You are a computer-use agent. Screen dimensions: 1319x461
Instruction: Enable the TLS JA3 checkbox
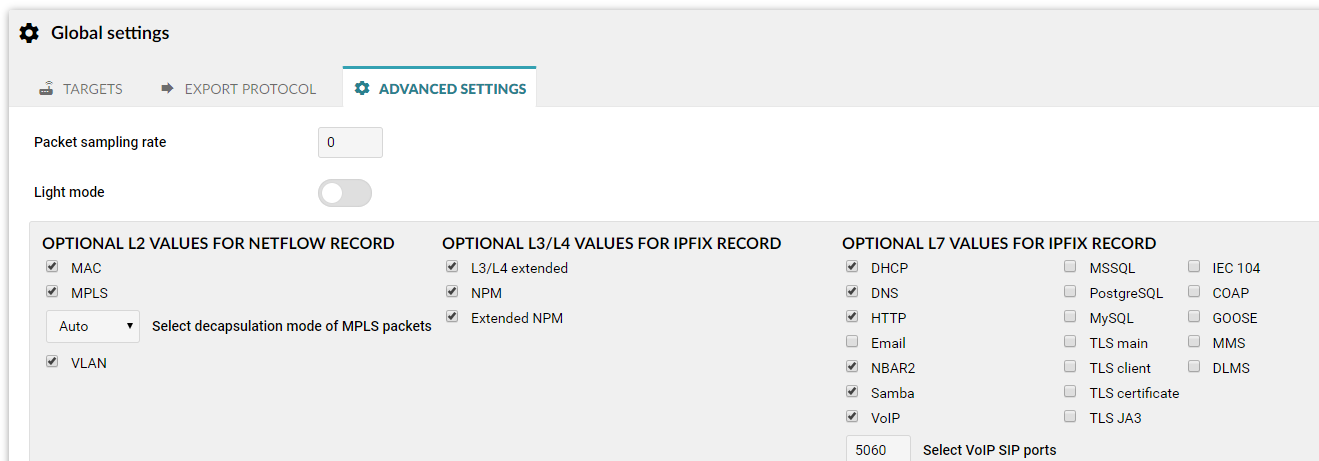1070,417
